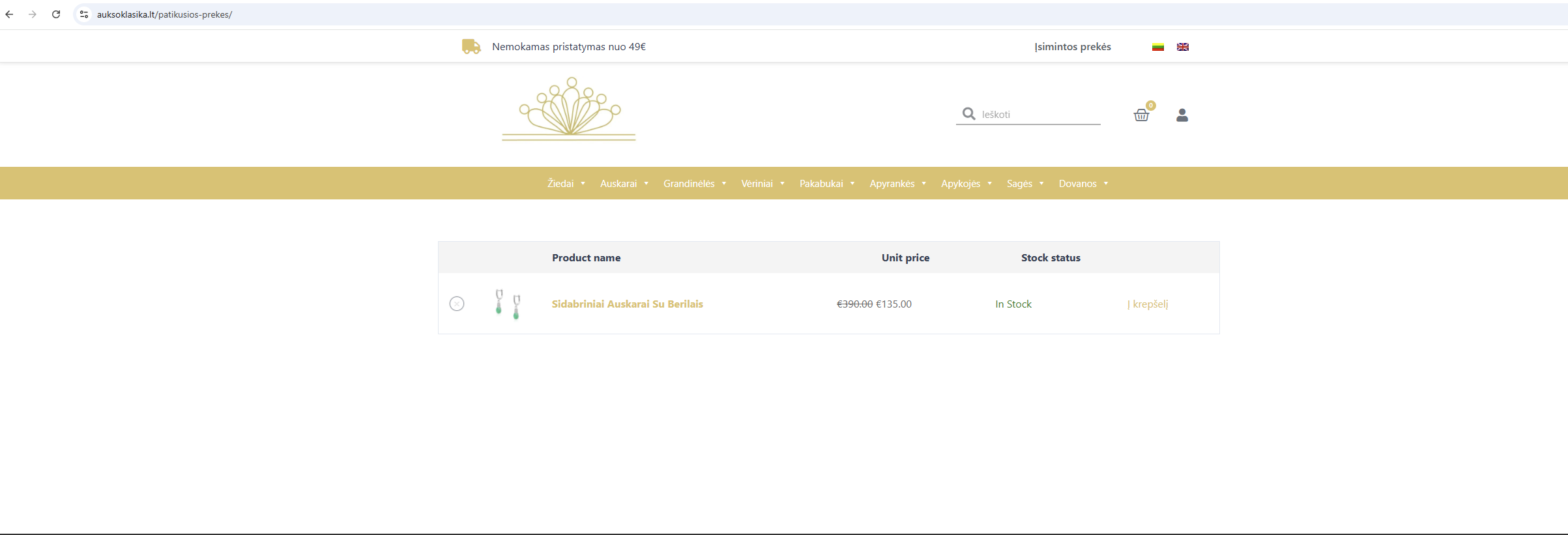View site information icon in address bar

pyautogui.click(x=84, y=14)
